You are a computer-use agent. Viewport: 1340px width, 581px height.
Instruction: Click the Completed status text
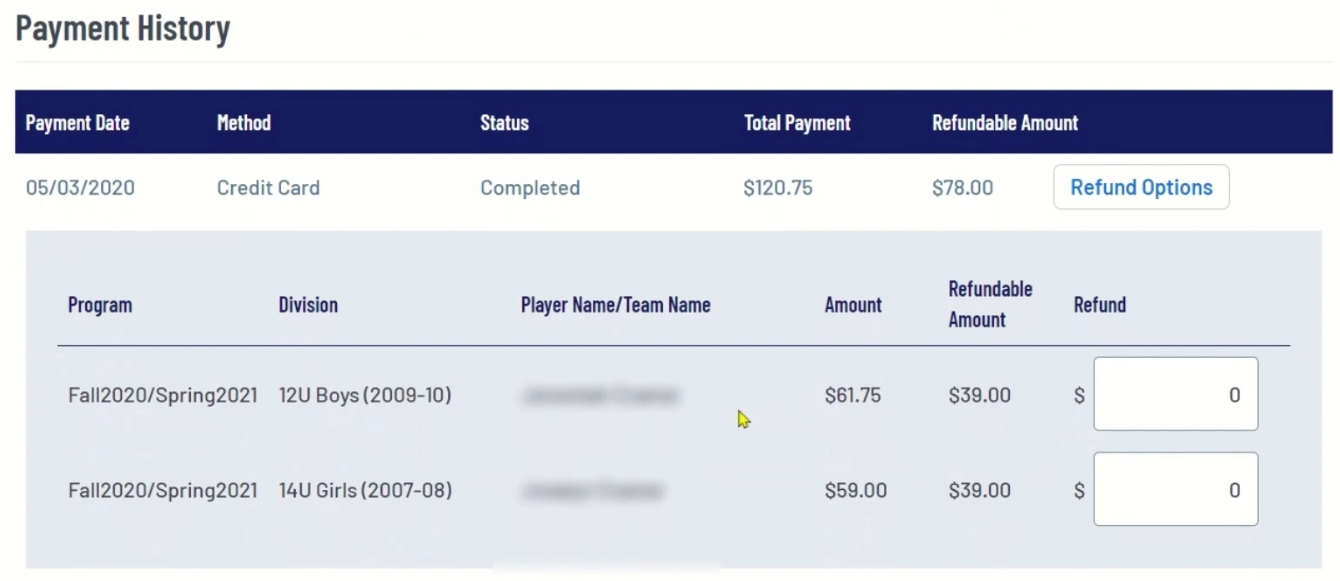530,188
